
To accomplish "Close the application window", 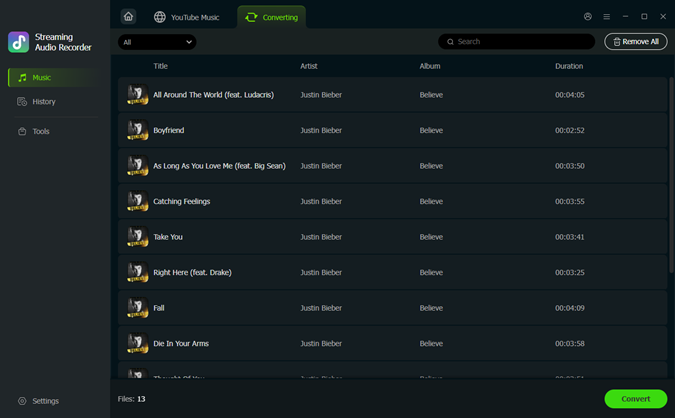I will [x=663, y=16].
